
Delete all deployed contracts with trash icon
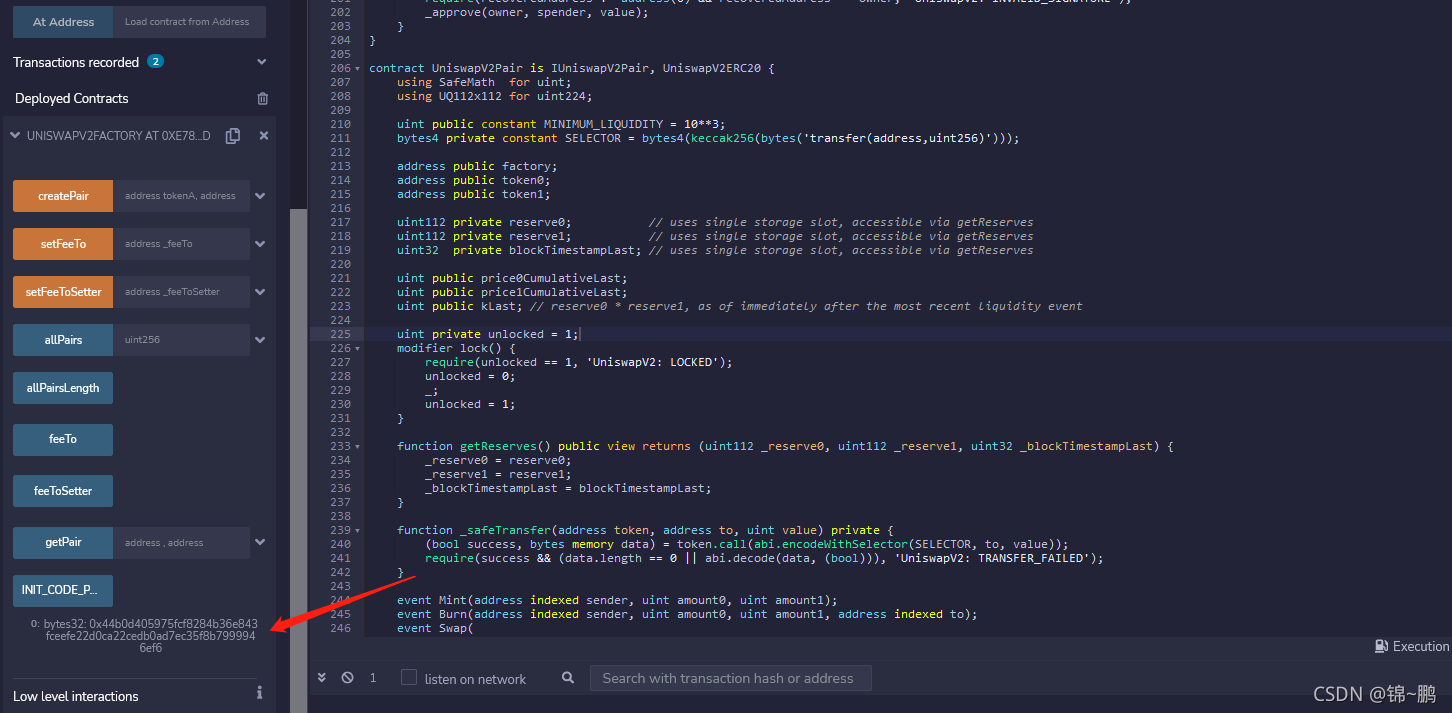(263, 98)
